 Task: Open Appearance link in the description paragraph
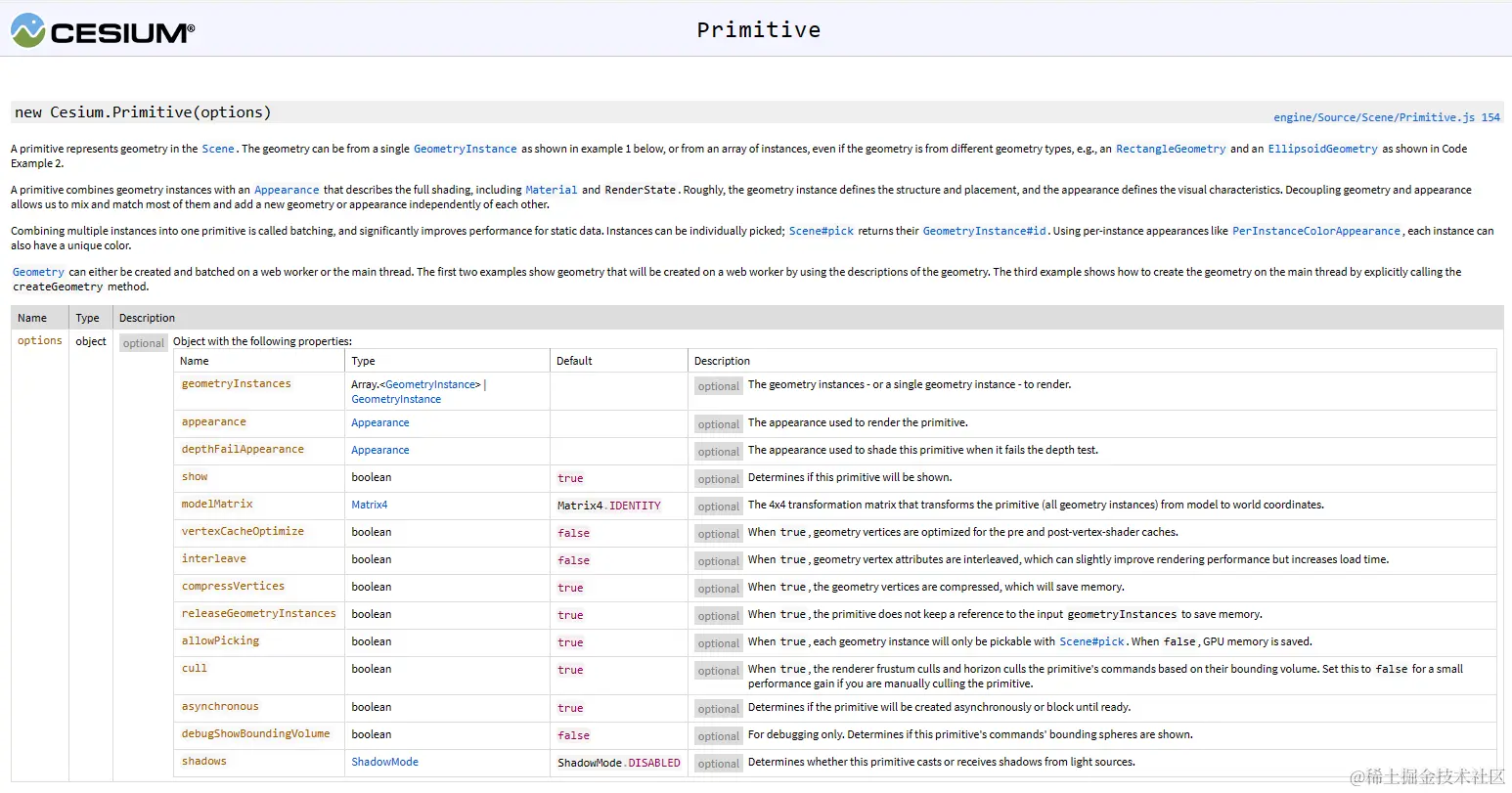[287, 190]
